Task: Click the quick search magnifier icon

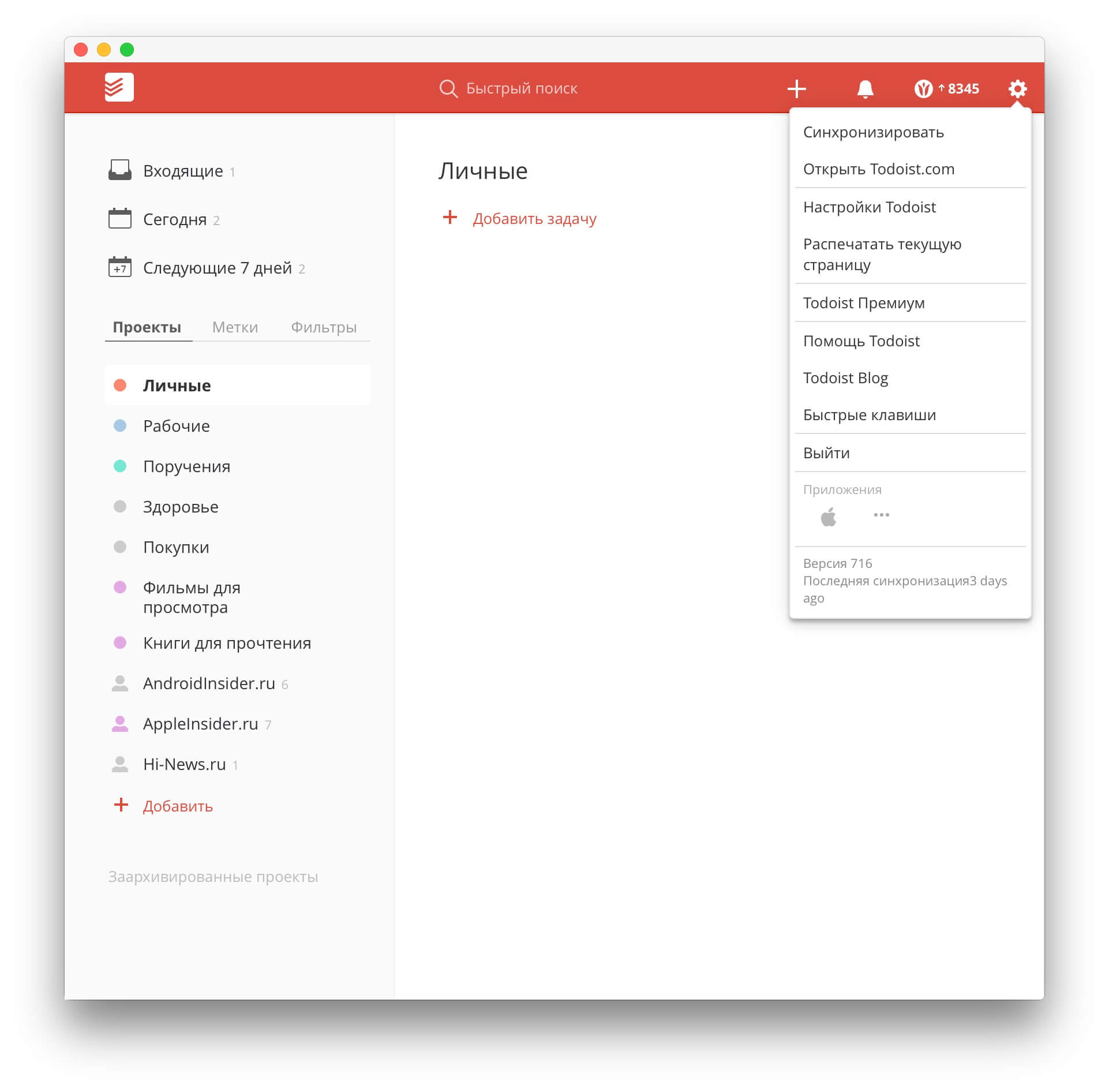Action: [448, 88]
